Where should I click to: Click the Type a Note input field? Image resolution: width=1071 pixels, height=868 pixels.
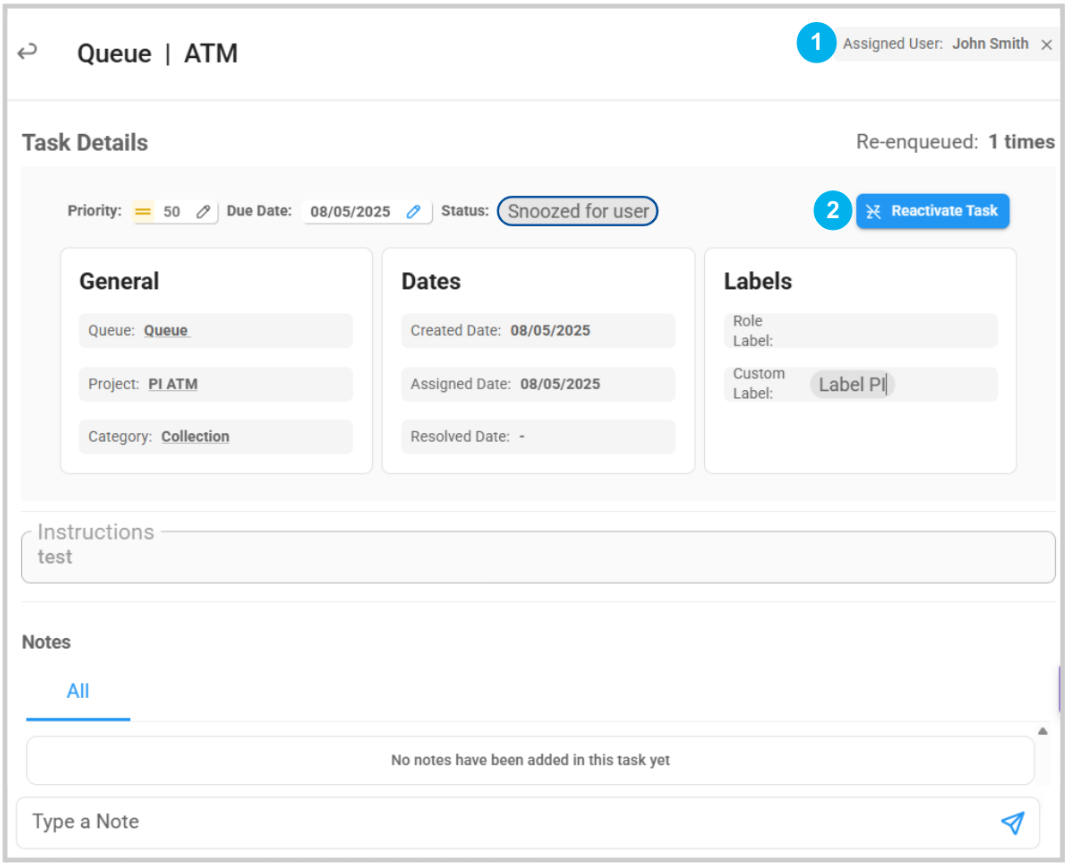pos(500,822)
